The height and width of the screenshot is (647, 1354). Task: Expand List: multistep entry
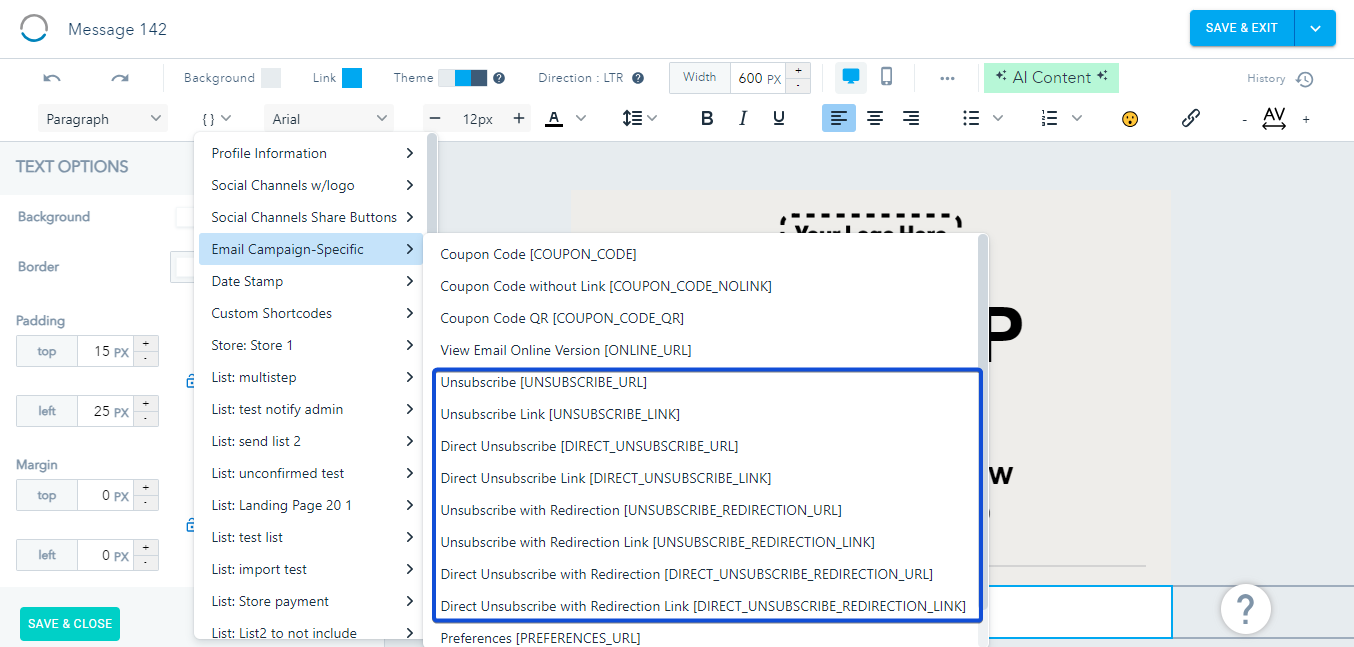click(x=311, y=377)
